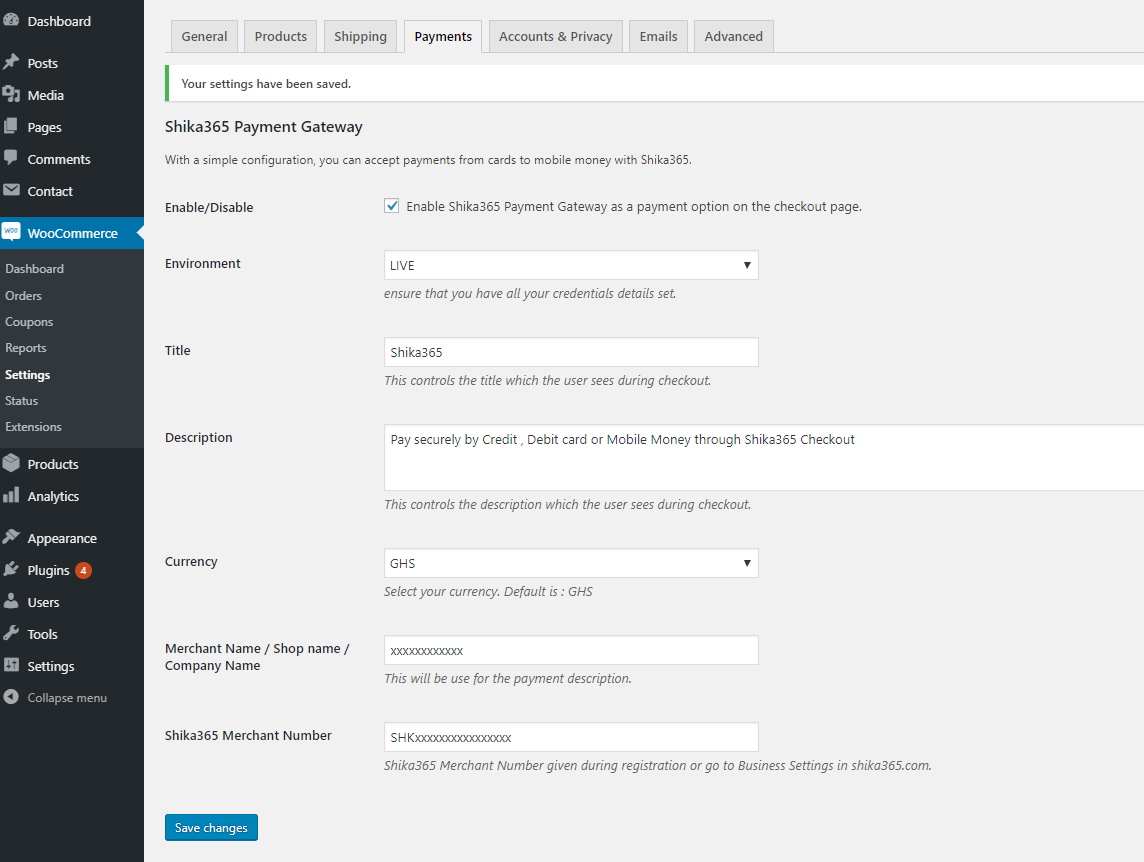This screenshot has width=1144, height=862.
Task: Click the Plugins menu label
Action: (x=48, y=571)
